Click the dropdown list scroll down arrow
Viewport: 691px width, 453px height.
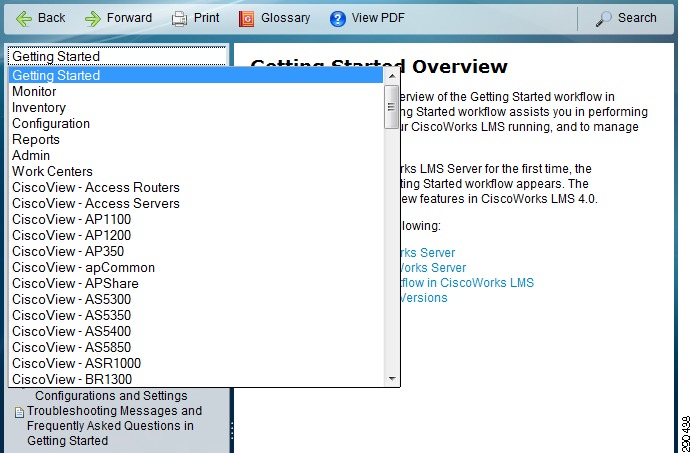391,379
